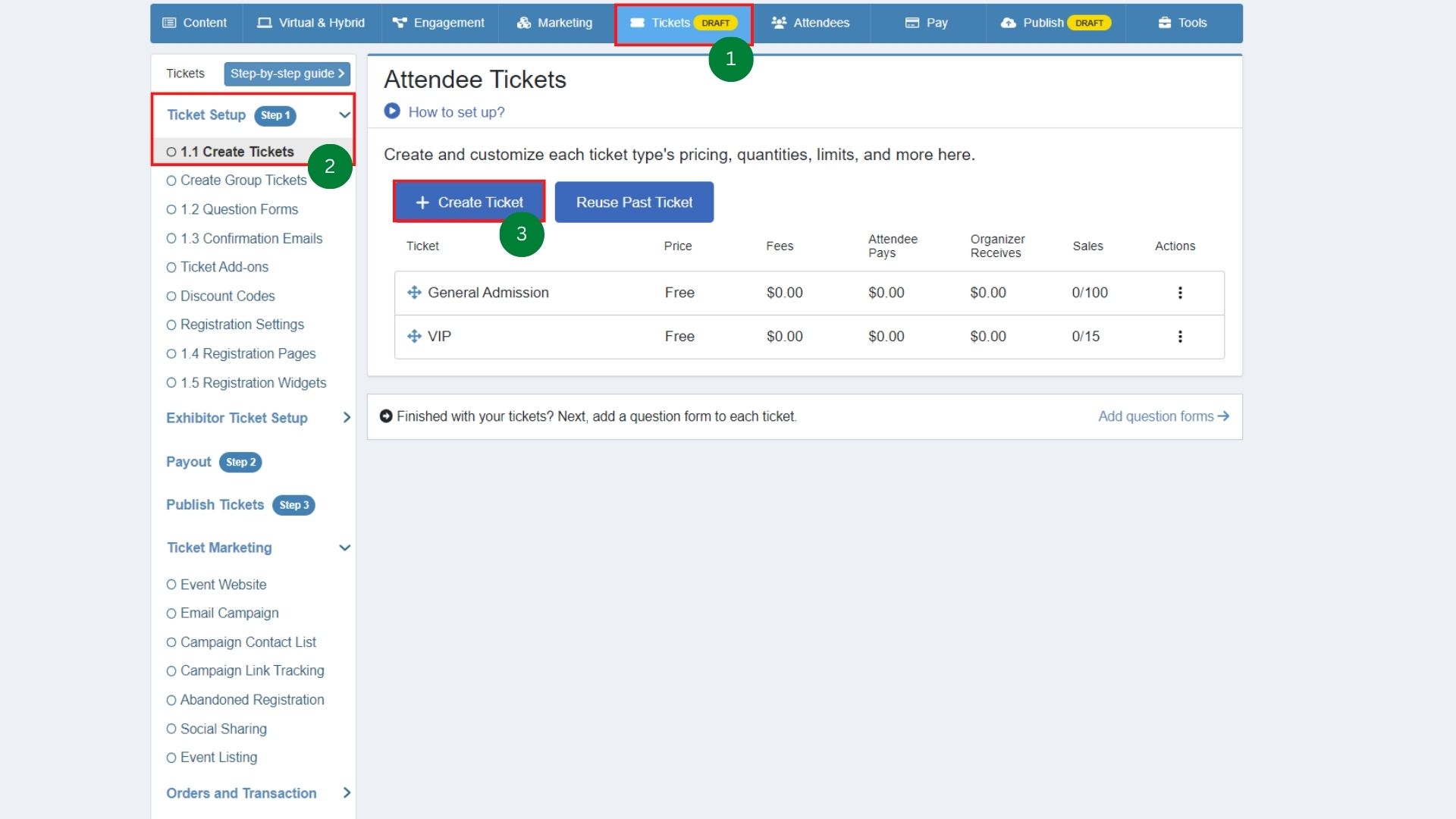Open the Content tab

pos(195,23)
